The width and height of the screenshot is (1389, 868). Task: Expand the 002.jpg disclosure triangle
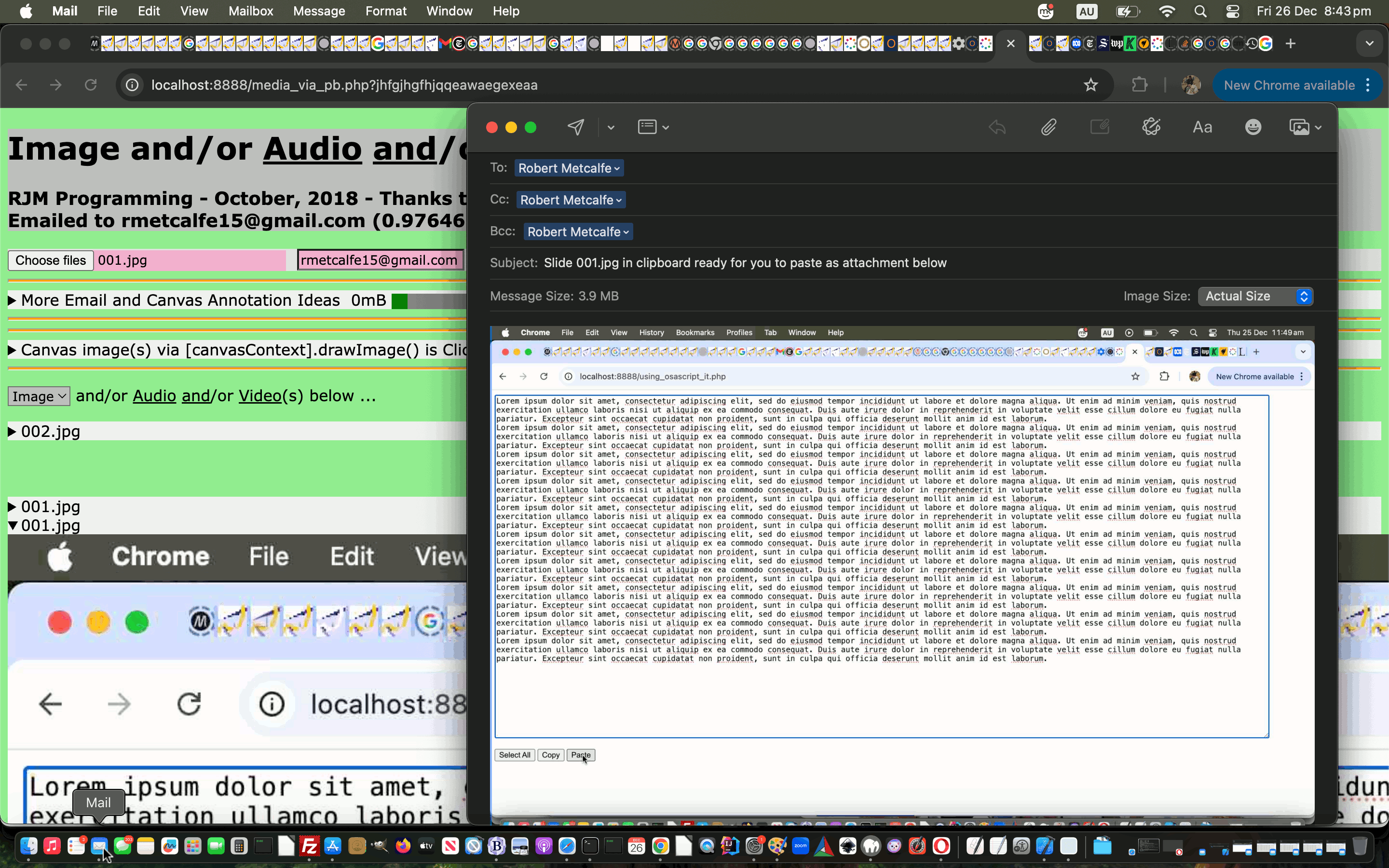click(12, 432)
